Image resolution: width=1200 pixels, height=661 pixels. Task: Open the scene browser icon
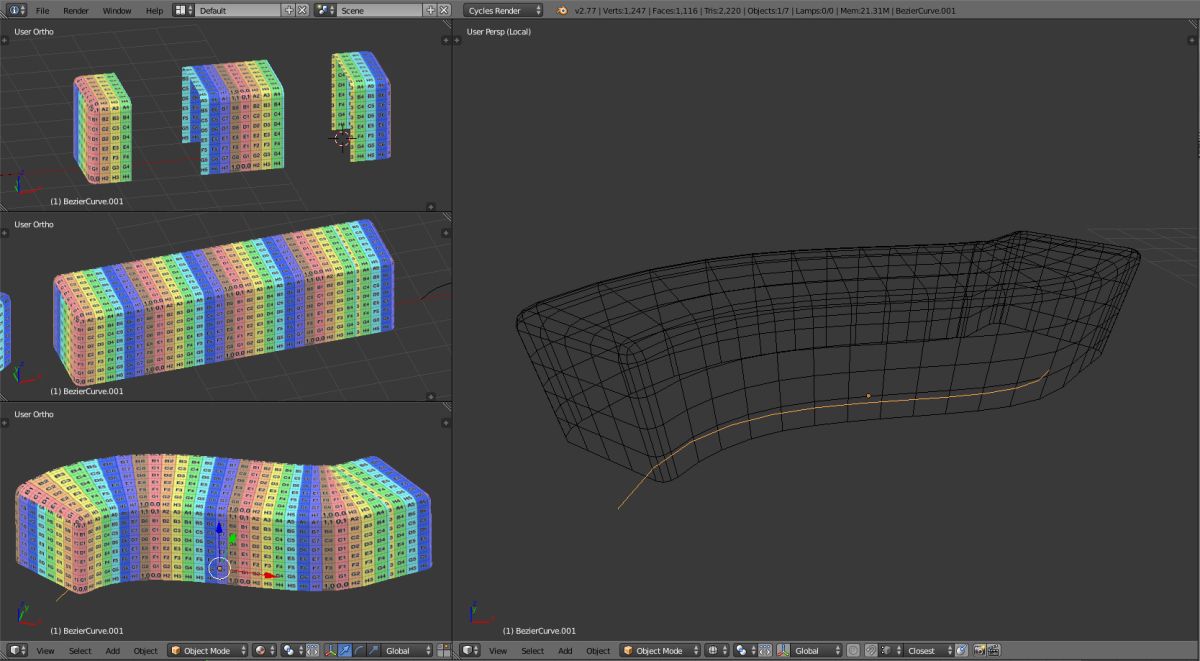pyautogui.click(x=326, y=10)
